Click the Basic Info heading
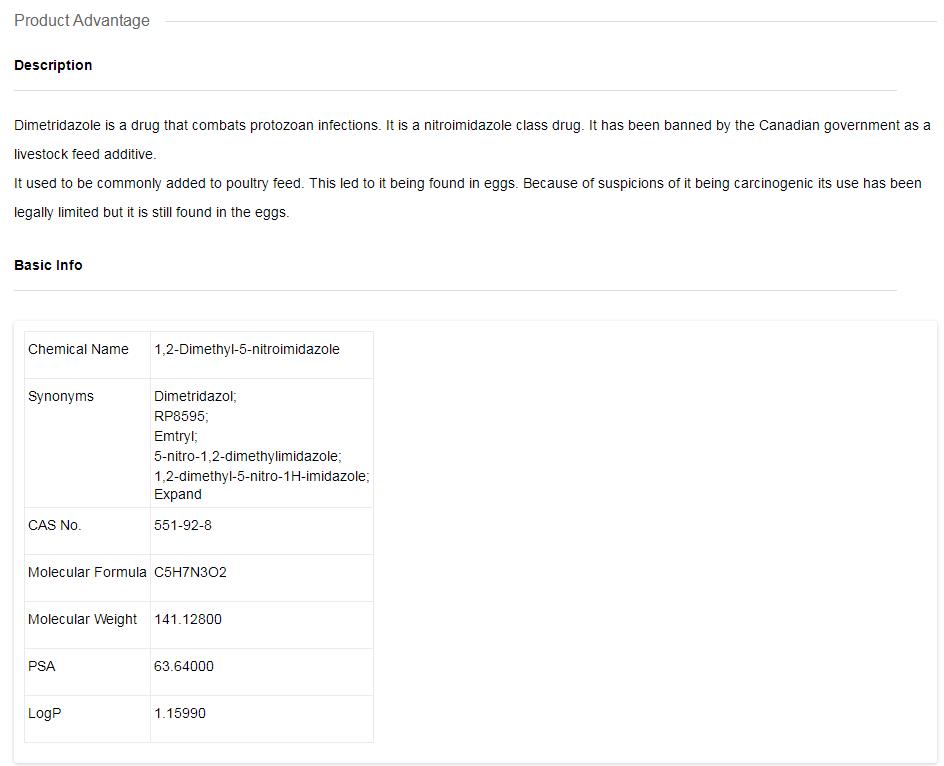The height and width of the screenshot is (766, 944). coord(48,265)
